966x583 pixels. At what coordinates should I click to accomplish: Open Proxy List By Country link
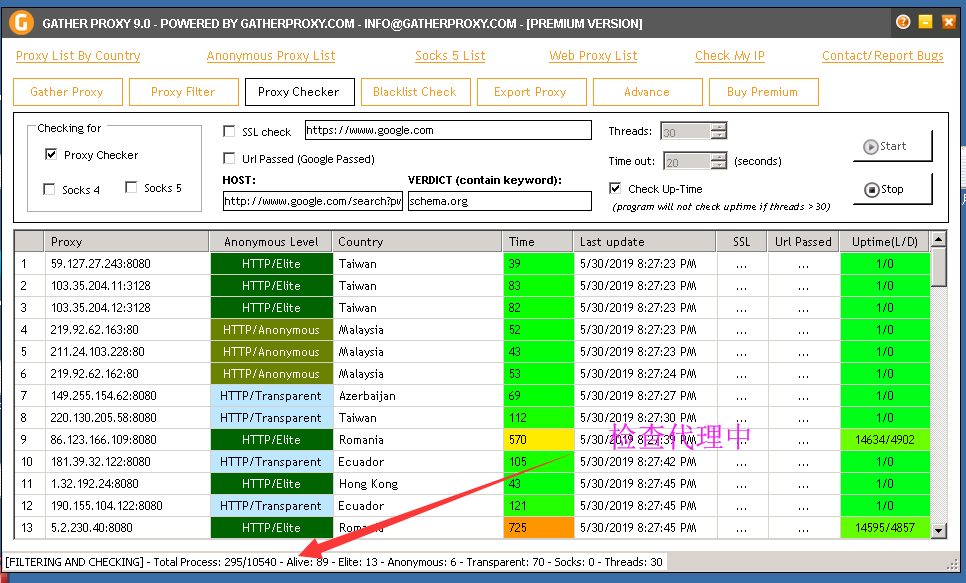pyautogui.click(x=78, y=55)
